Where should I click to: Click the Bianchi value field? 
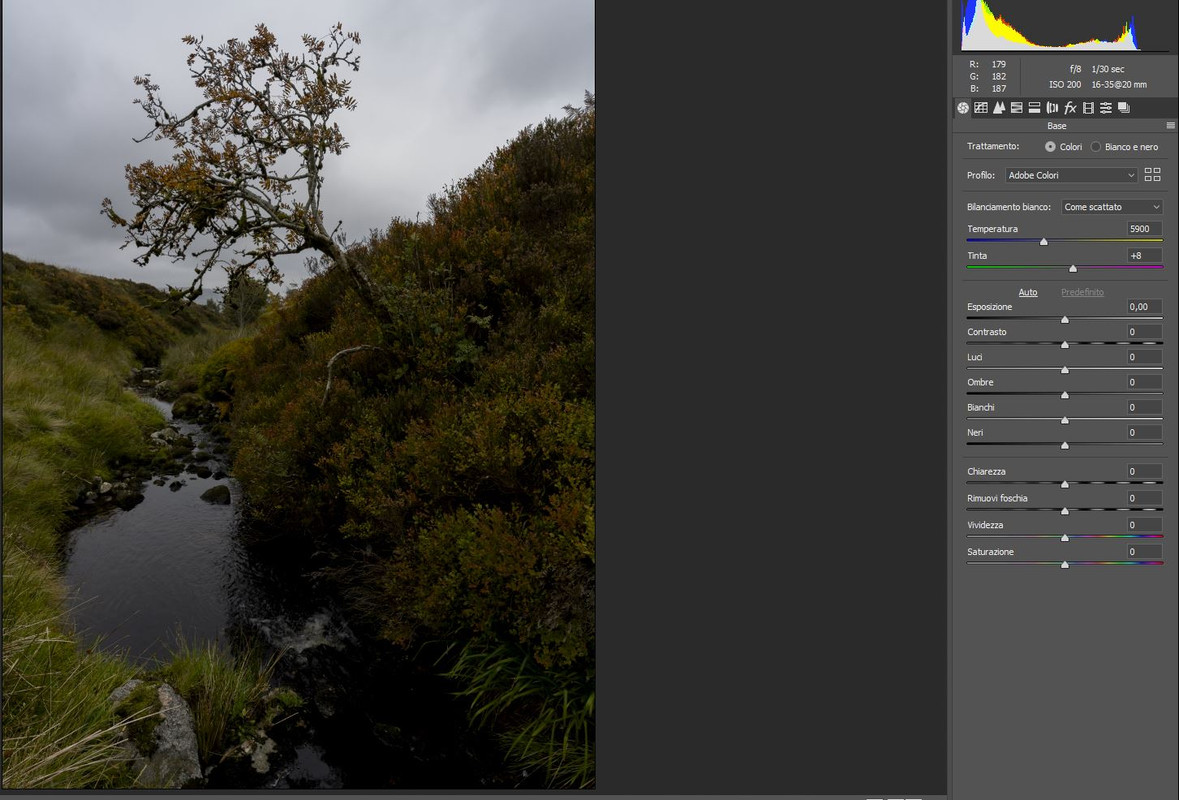(1144, 408)
